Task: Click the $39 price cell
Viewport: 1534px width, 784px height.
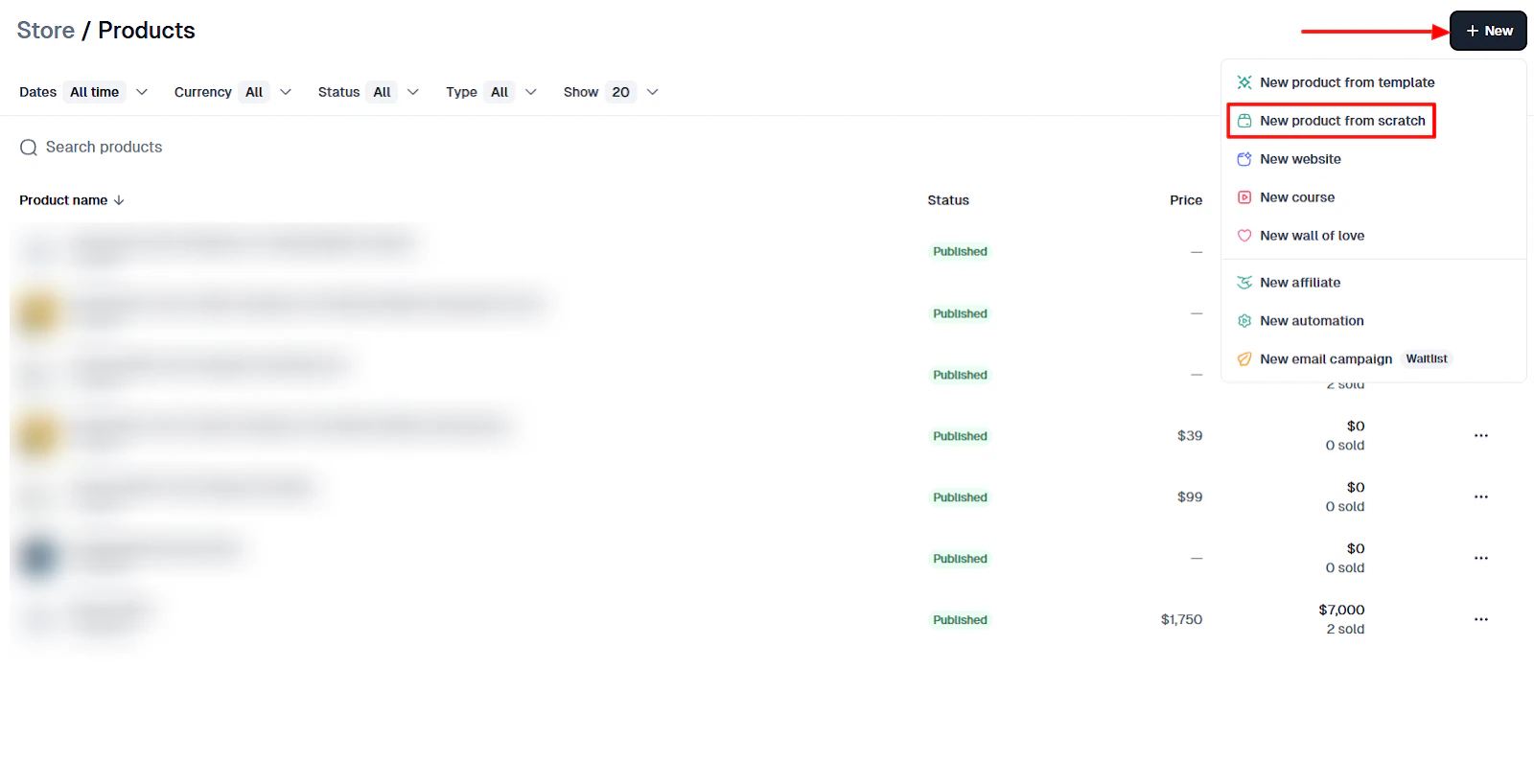Action: coord(1190,436)
